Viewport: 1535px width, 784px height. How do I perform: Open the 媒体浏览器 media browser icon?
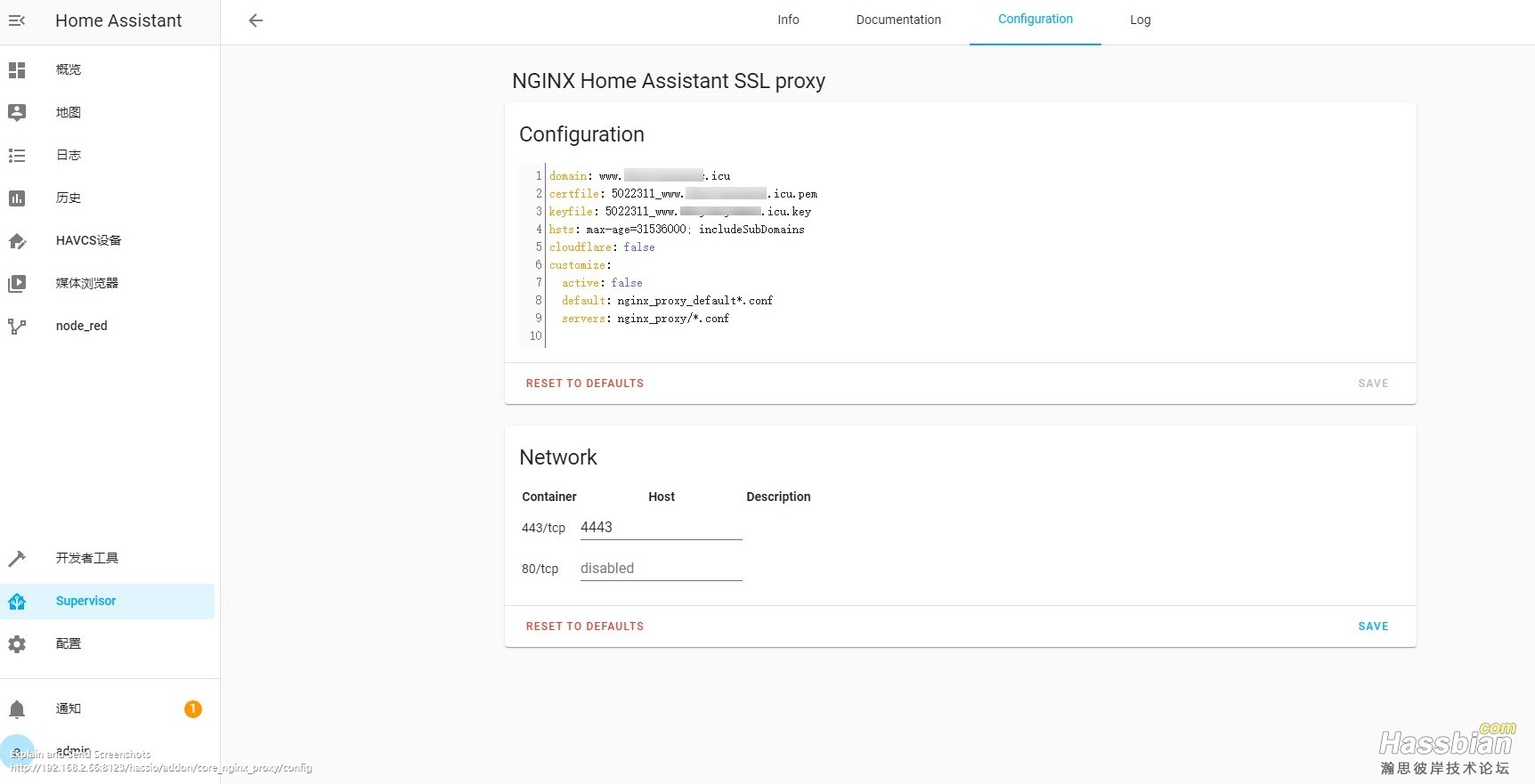(x=17, y=284)
